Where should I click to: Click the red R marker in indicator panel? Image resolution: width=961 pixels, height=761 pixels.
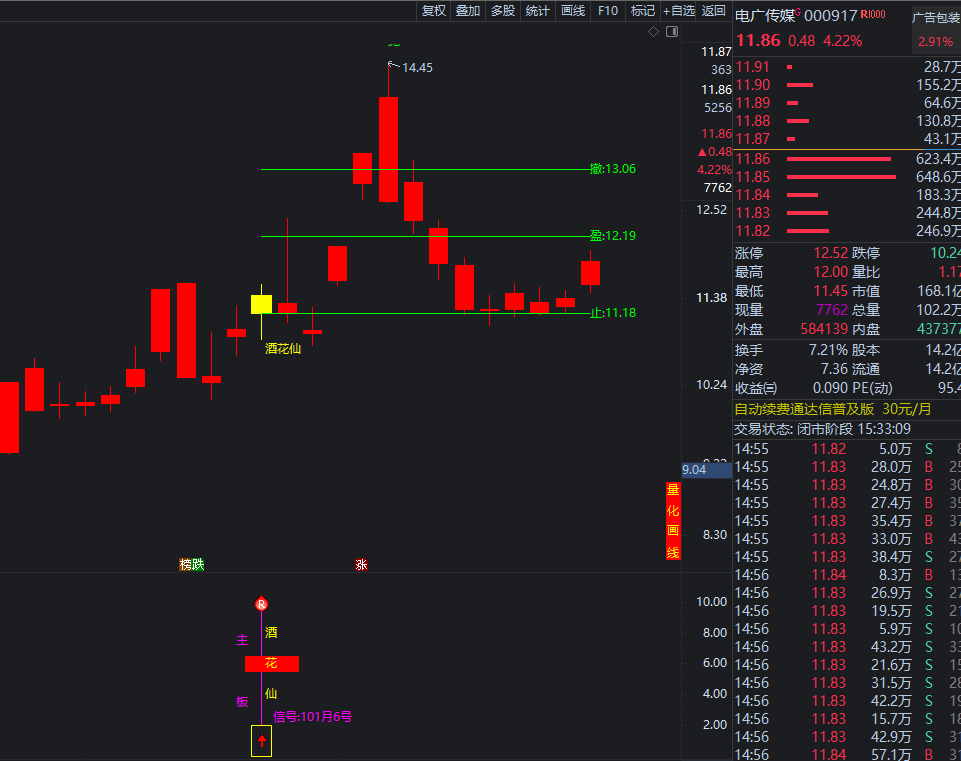tap(261, 604)
